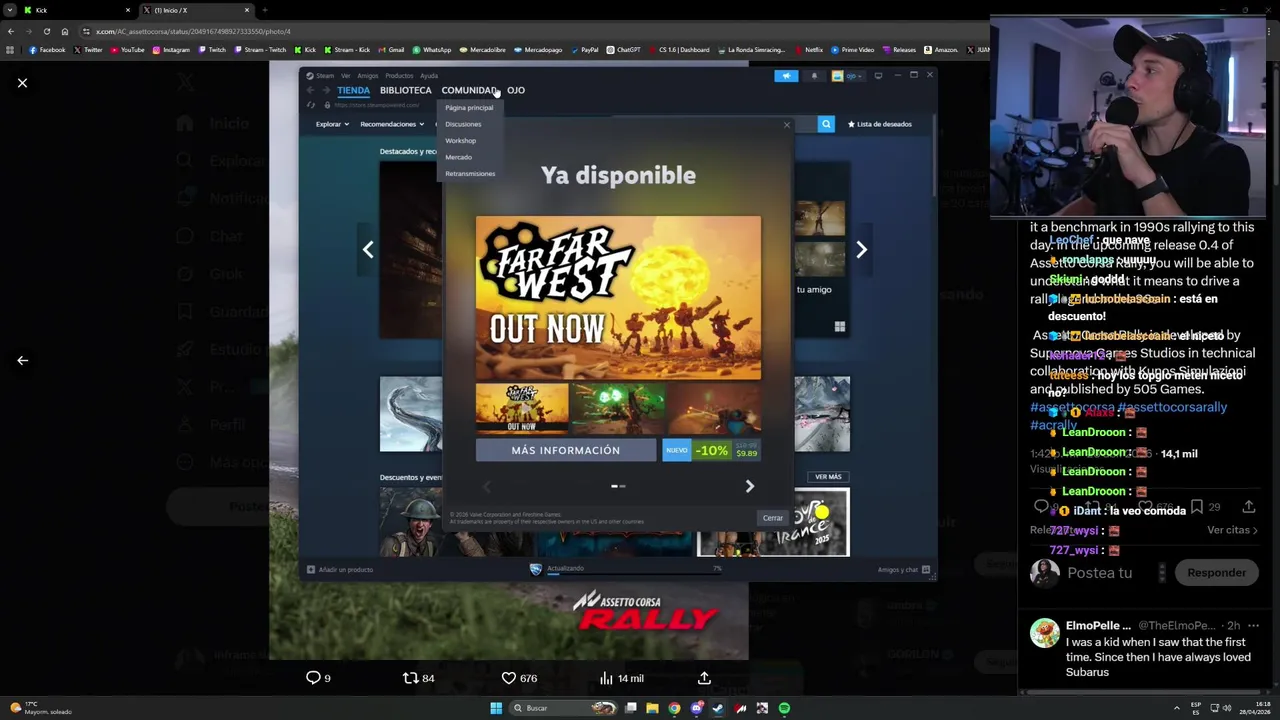The image size is (1280, 720).
Task: View tweet analytics showing 14 mil
Action: click(x=621, y=678)
